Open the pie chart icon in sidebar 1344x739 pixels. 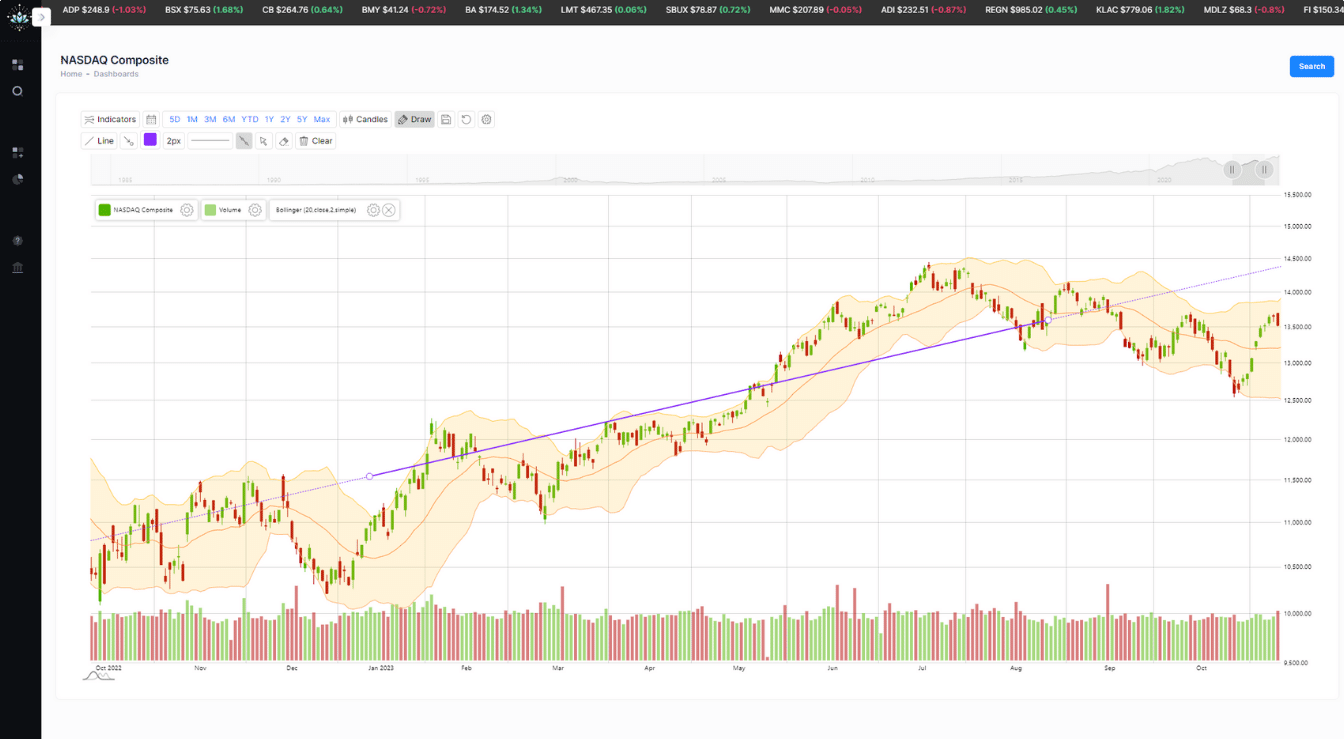click(17, 179)
